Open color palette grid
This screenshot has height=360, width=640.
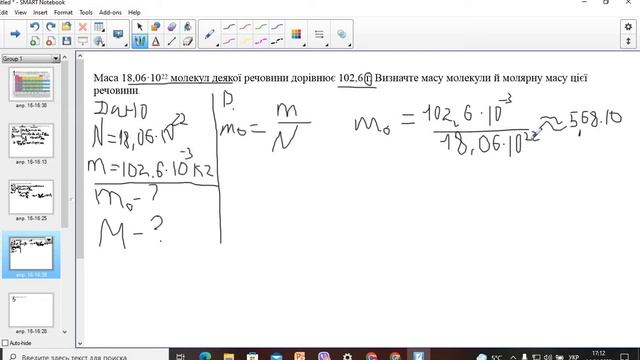pyautogui.click(x=296, y=34)
